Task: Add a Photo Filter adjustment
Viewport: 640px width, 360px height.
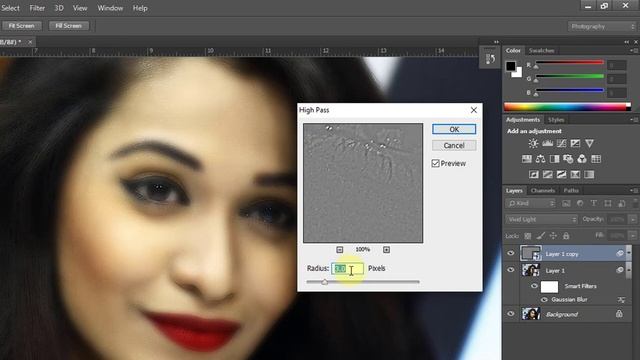Action: point(568,159)
